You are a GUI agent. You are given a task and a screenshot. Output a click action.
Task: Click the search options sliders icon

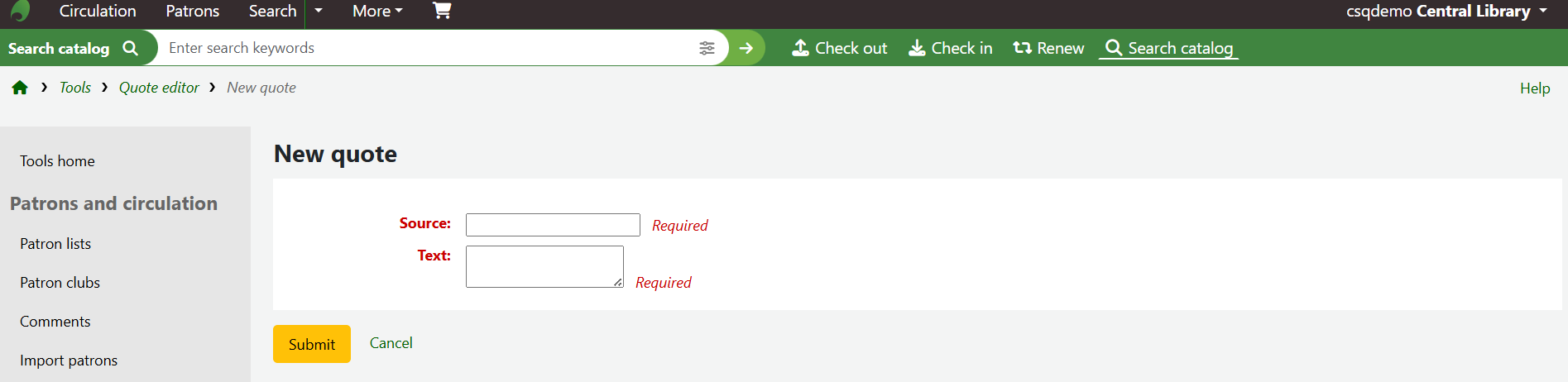tap(707, 48)
